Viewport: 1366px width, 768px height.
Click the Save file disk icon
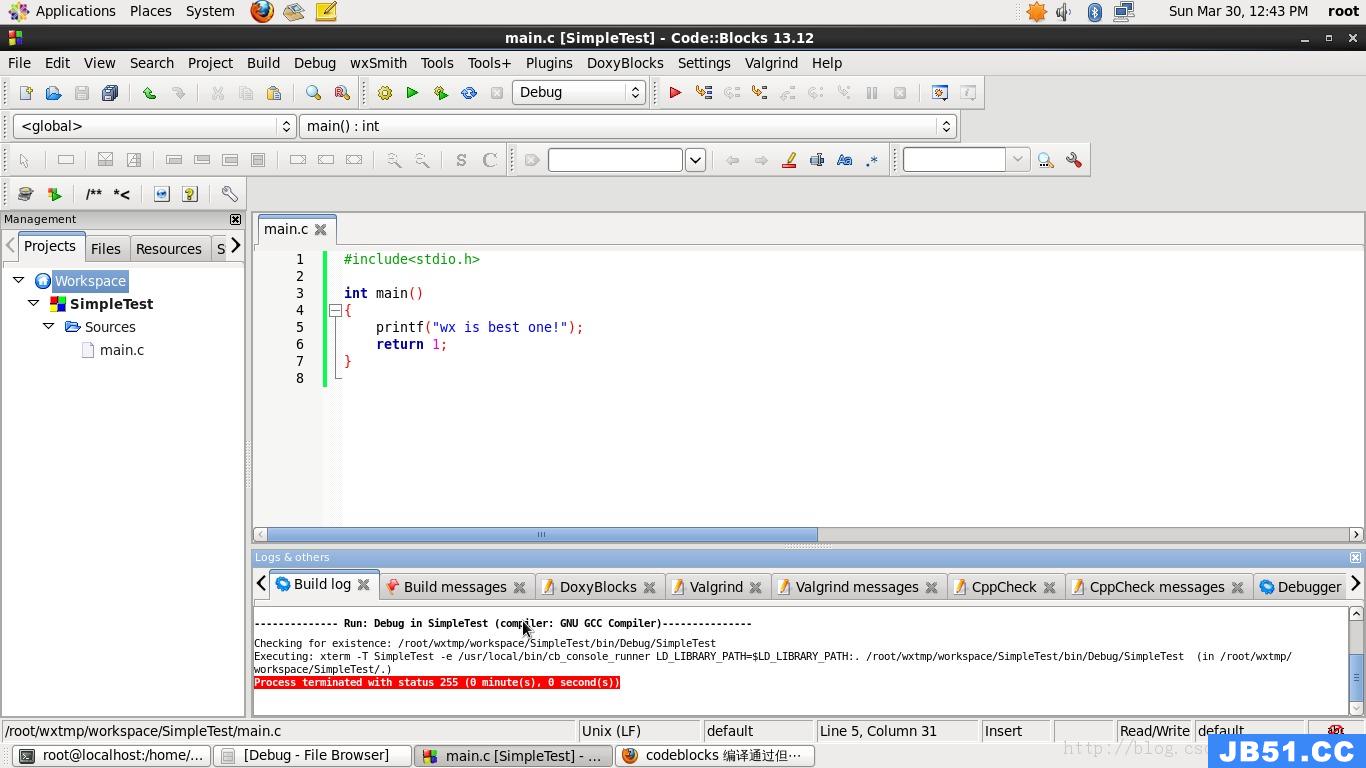82,93
